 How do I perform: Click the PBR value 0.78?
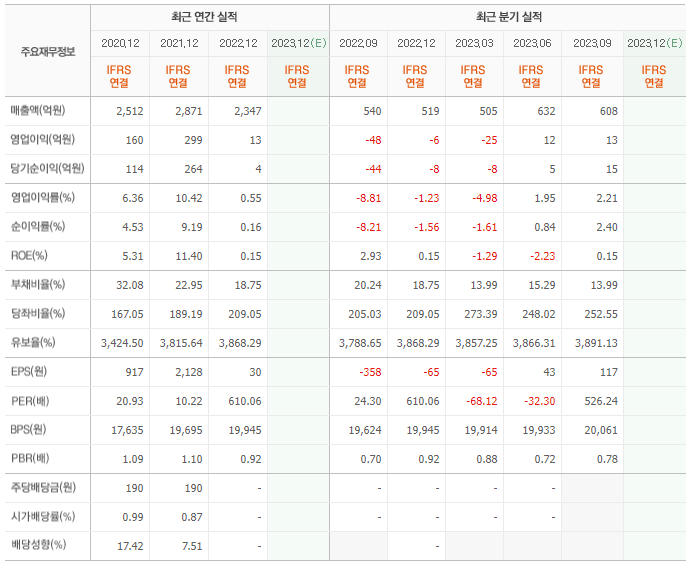607,459
